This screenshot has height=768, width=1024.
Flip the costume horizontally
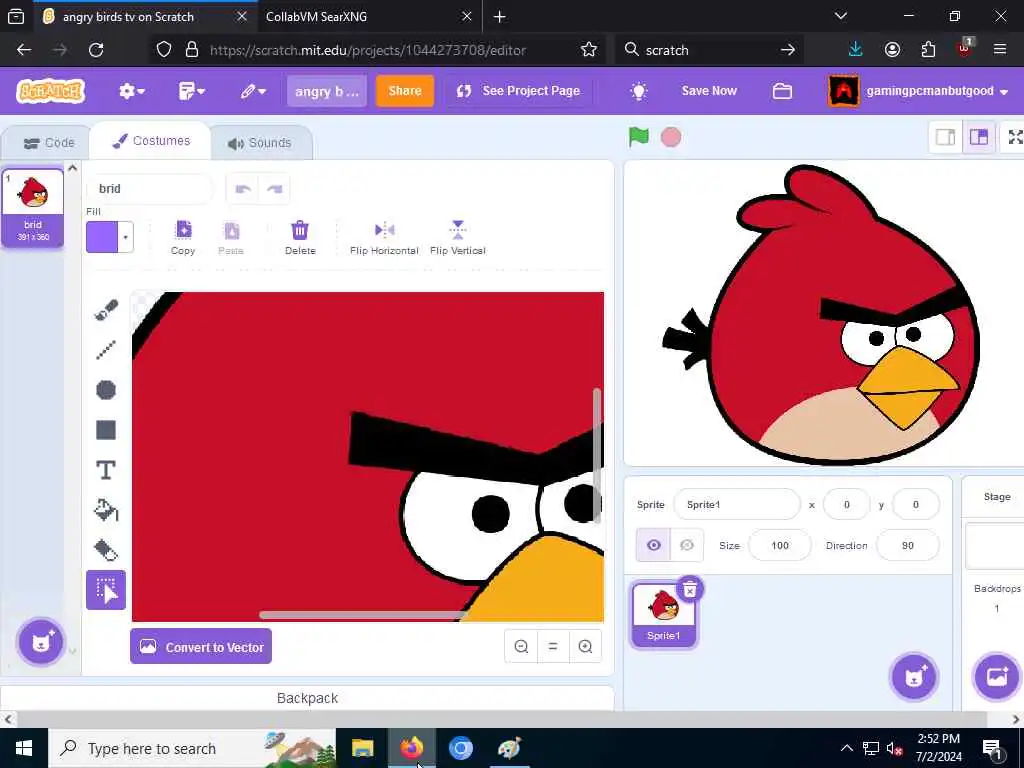click(384, 238)
